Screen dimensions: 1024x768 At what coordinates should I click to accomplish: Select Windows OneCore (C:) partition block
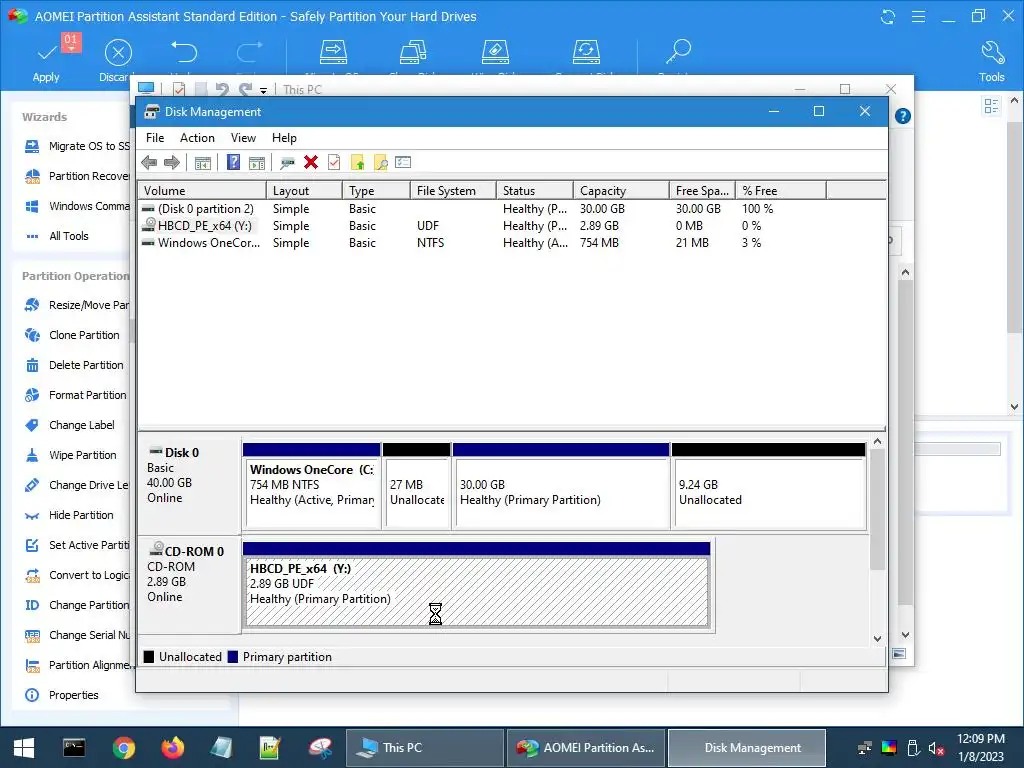pos(312,486)
